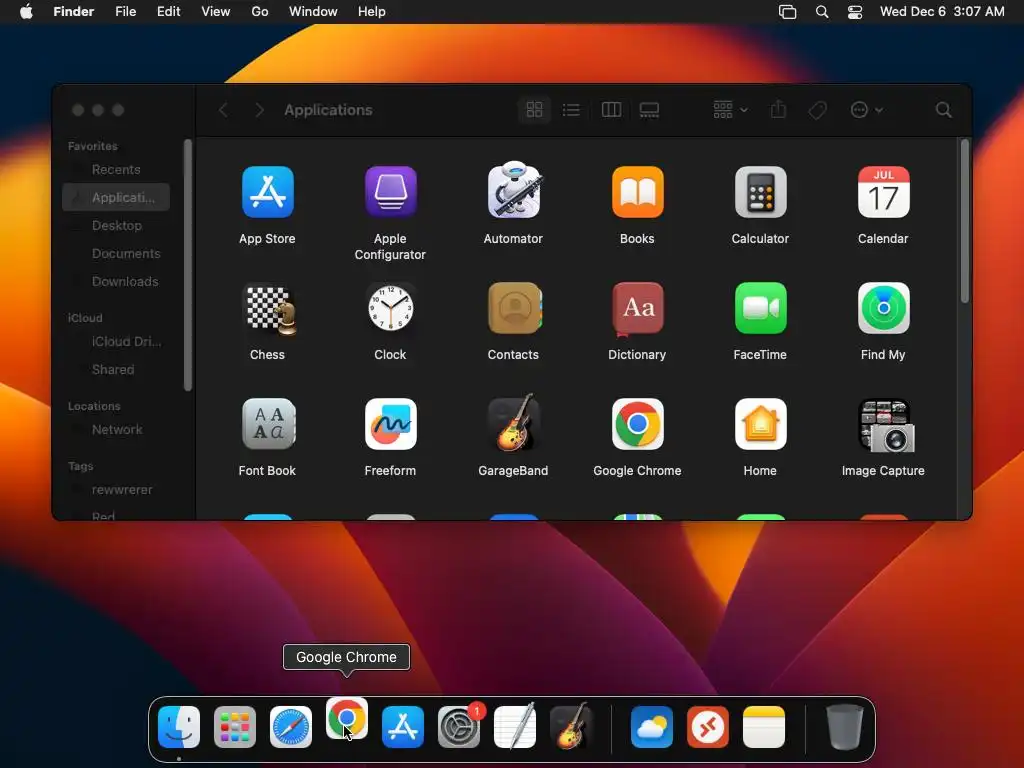The image size is (1024, 768).
Task: Go forward with the right chevron
Action: (x=259, y=110)
